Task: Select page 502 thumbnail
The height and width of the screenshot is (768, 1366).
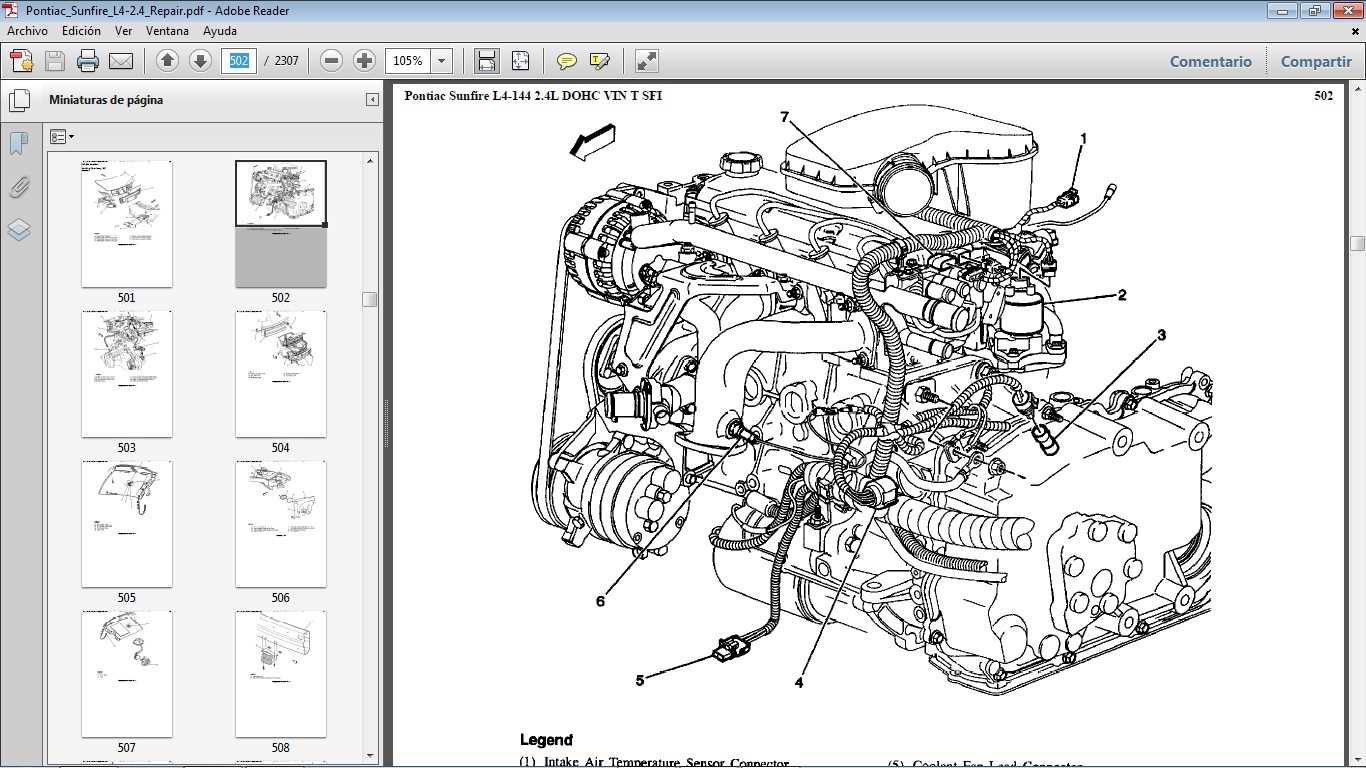Action: point(280,224)
